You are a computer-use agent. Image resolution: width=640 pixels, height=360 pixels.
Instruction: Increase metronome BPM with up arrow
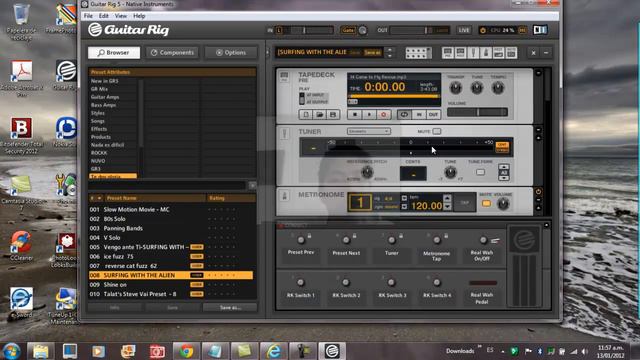pyautogui.click(x=447, y=198)
